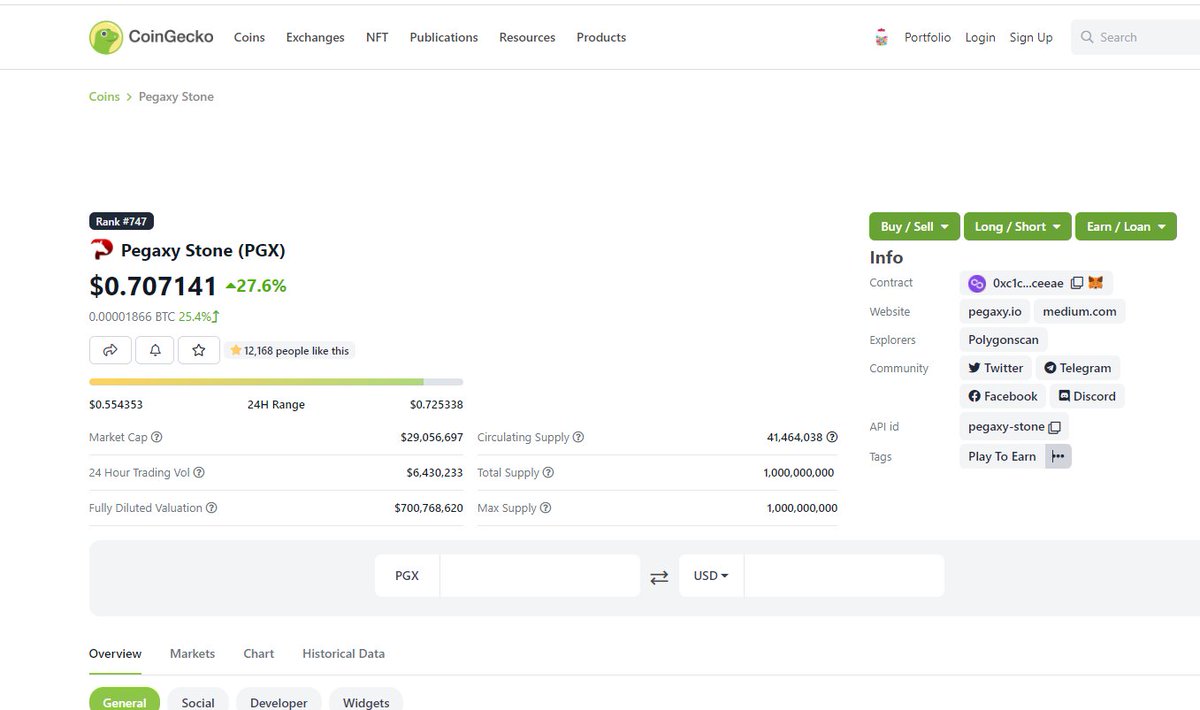The image size is (1200, 710).
Task: Click the purple Polygon chain icon
Action: coord(977,283)
